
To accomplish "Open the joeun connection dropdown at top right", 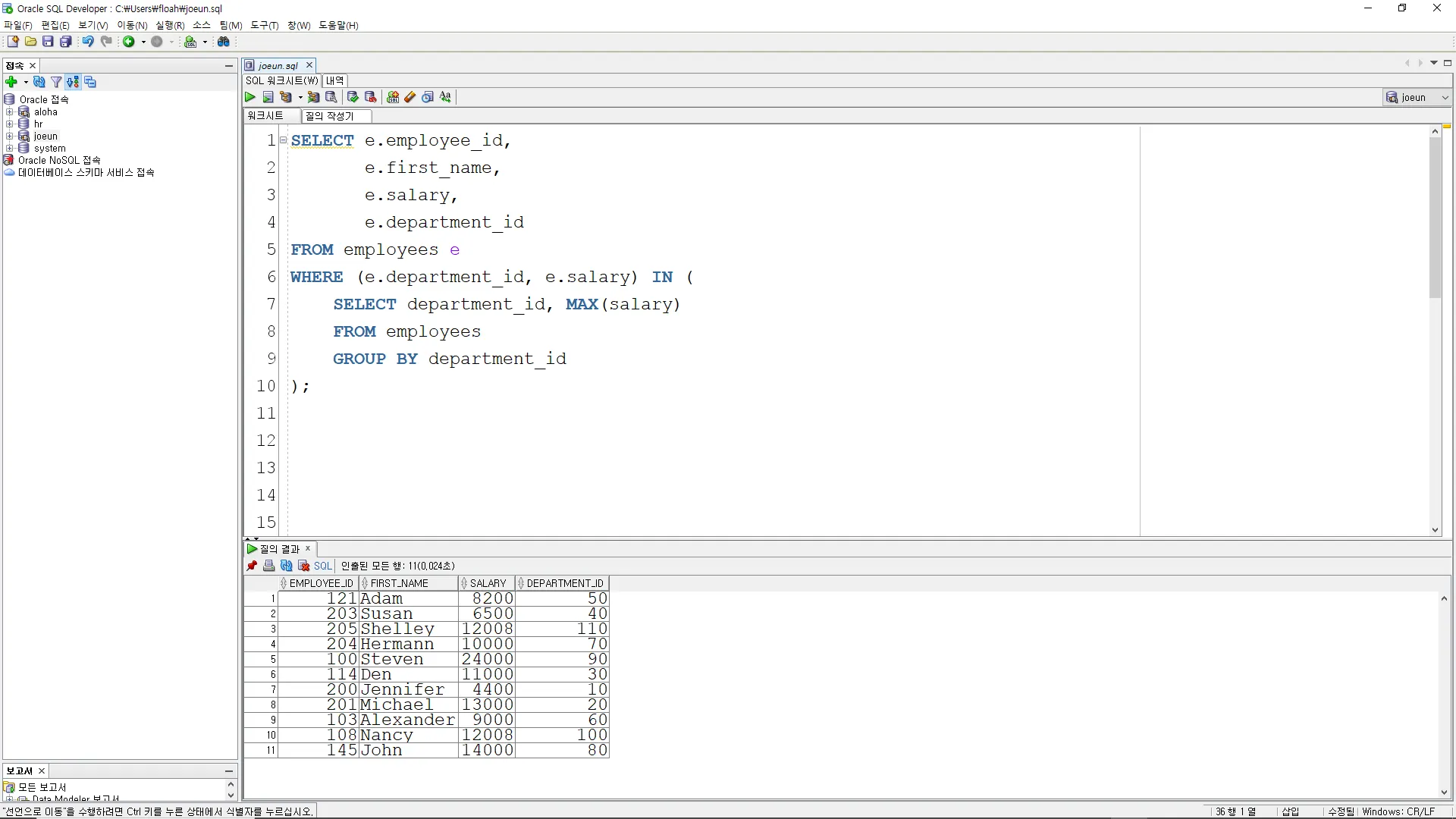I will click(x=1445, y=97).
